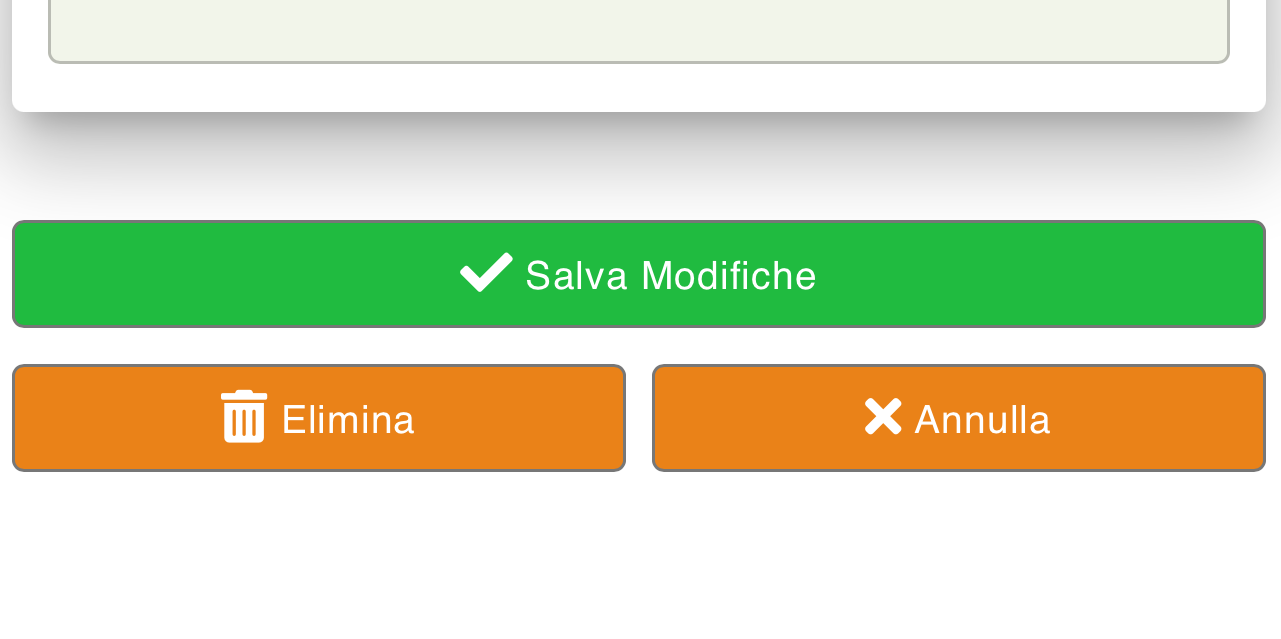Delete the item using Elimina

318,417
